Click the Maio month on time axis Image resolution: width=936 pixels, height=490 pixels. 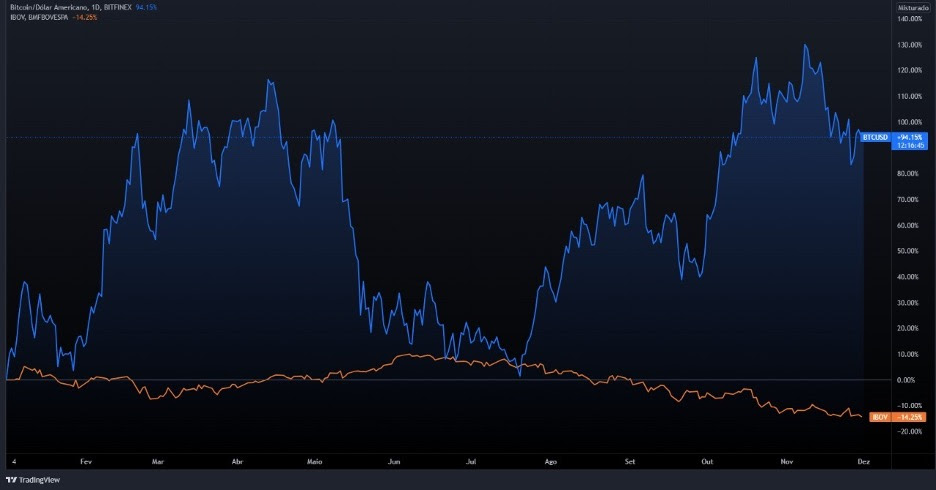pyautogui.click(x=315, y=461)
